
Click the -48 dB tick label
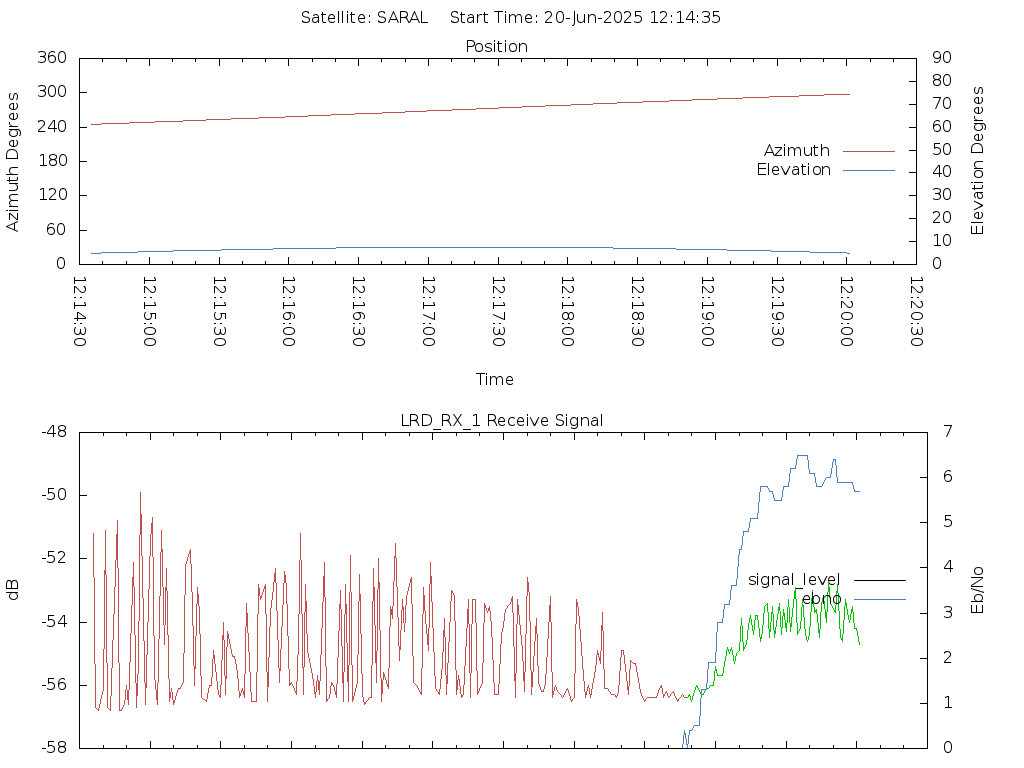click(54, 432)
